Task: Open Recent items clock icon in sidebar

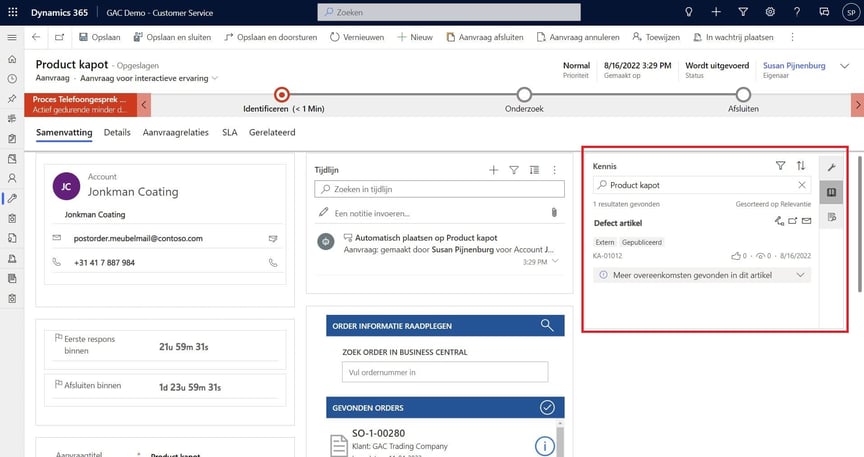Action: 12,79
